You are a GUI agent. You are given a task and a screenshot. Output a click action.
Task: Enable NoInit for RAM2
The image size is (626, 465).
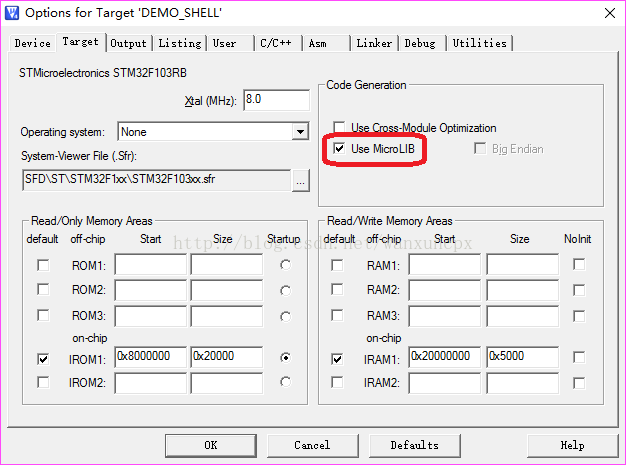579,290
